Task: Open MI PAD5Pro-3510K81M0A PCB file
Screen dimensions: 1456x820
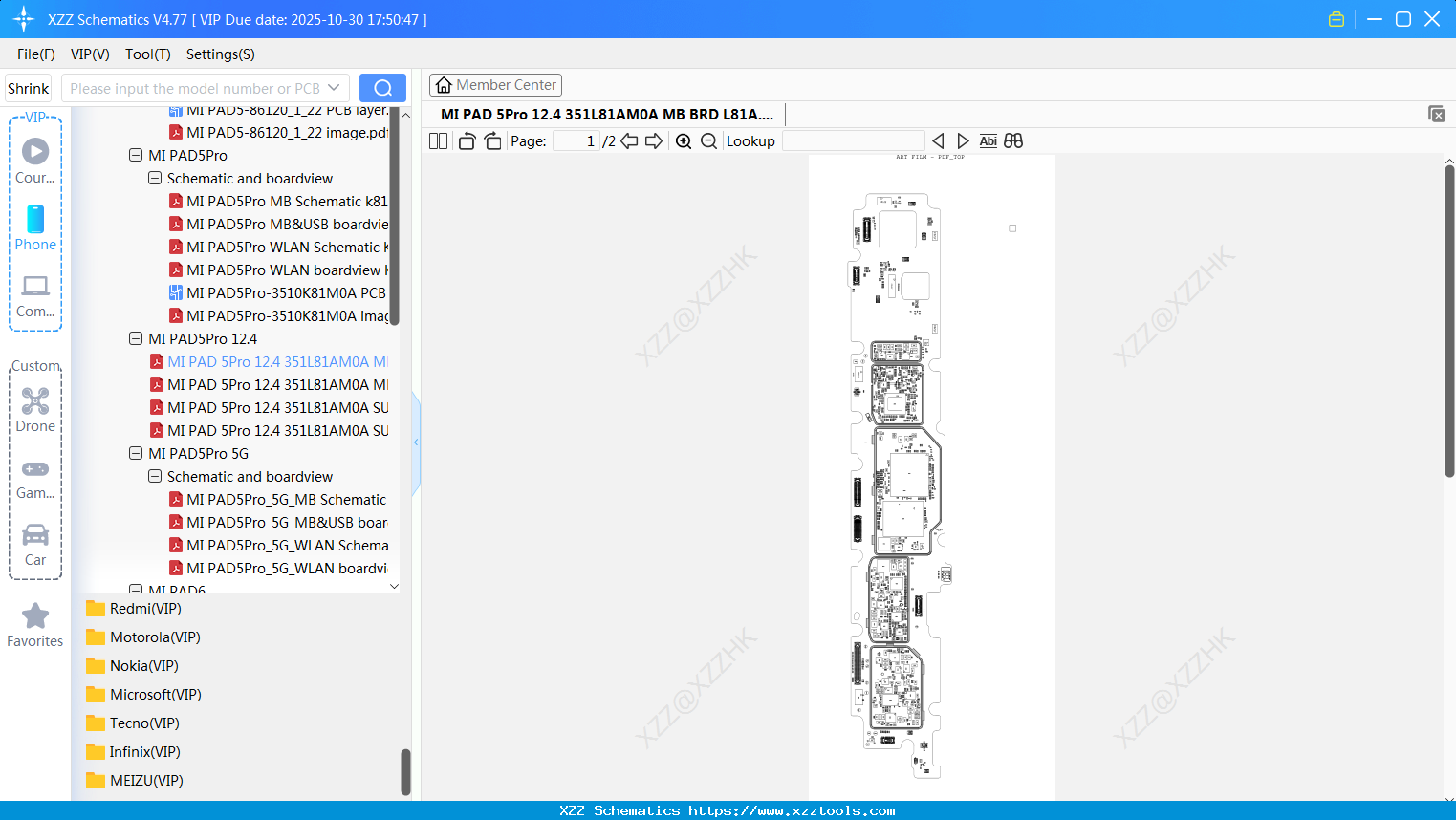Action: (278, 292)
